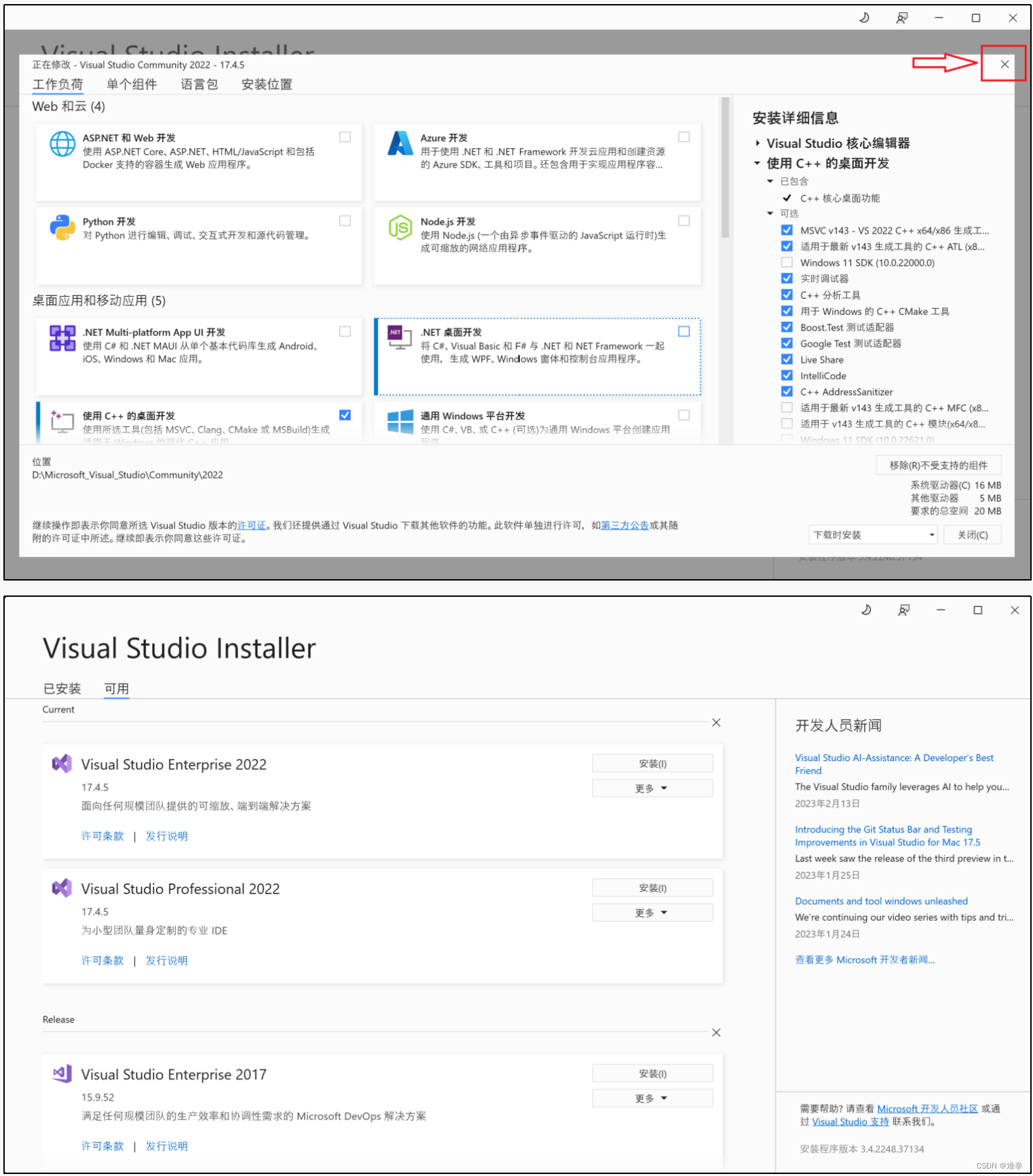Dismiss the Current section with its X
This screenshot has width=1033, height=1176.
(716, 722)
